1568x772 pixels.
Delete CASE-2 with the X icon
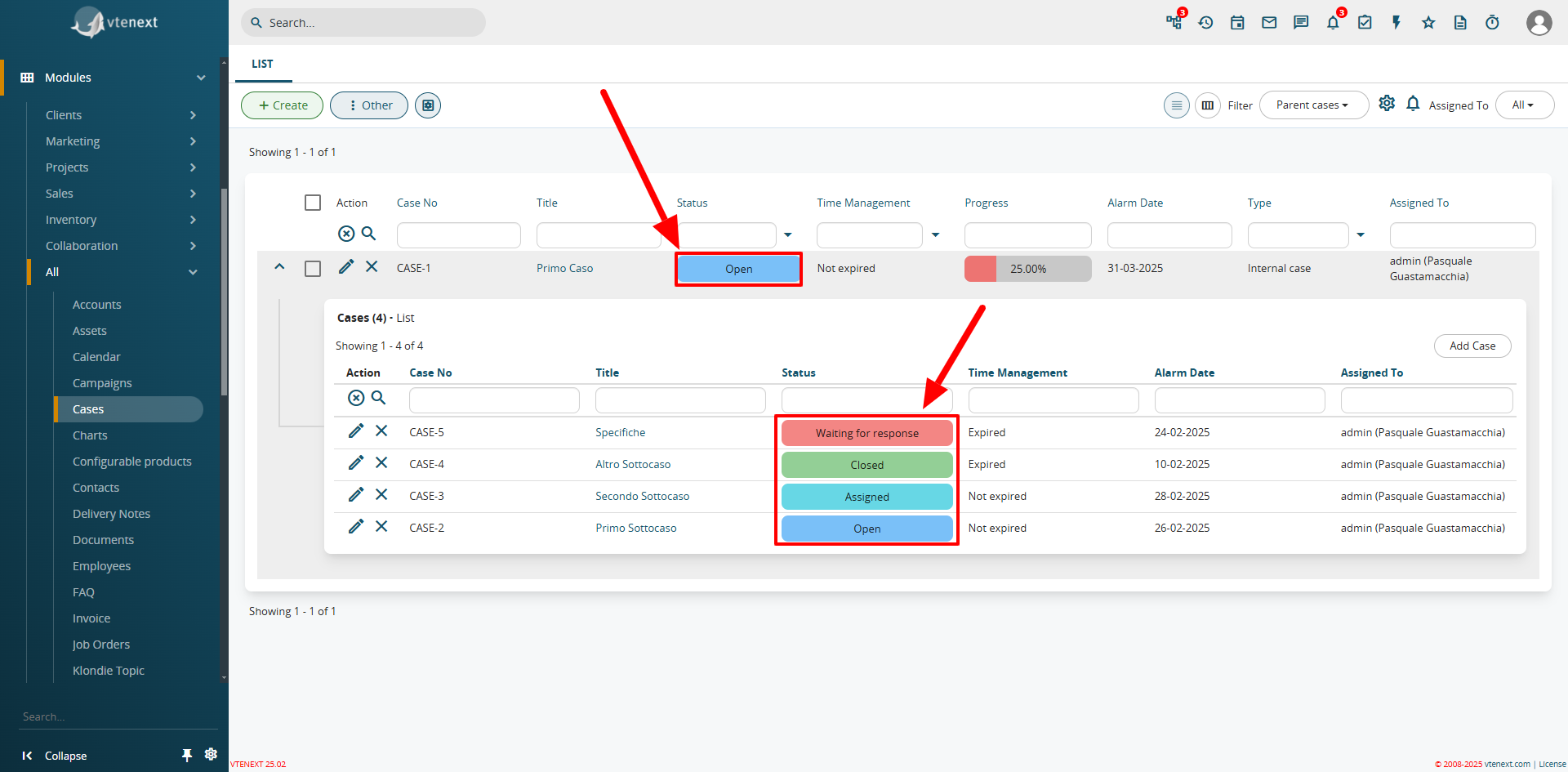(381, 526)
